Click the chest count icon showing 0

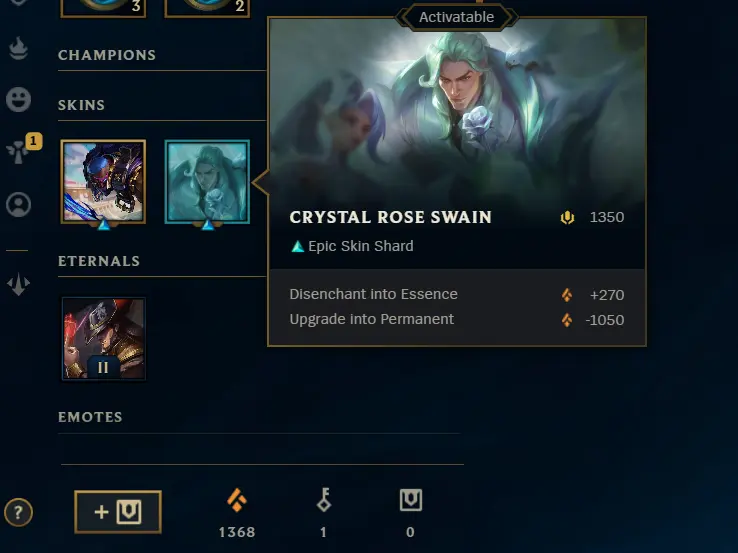(411, 500)
